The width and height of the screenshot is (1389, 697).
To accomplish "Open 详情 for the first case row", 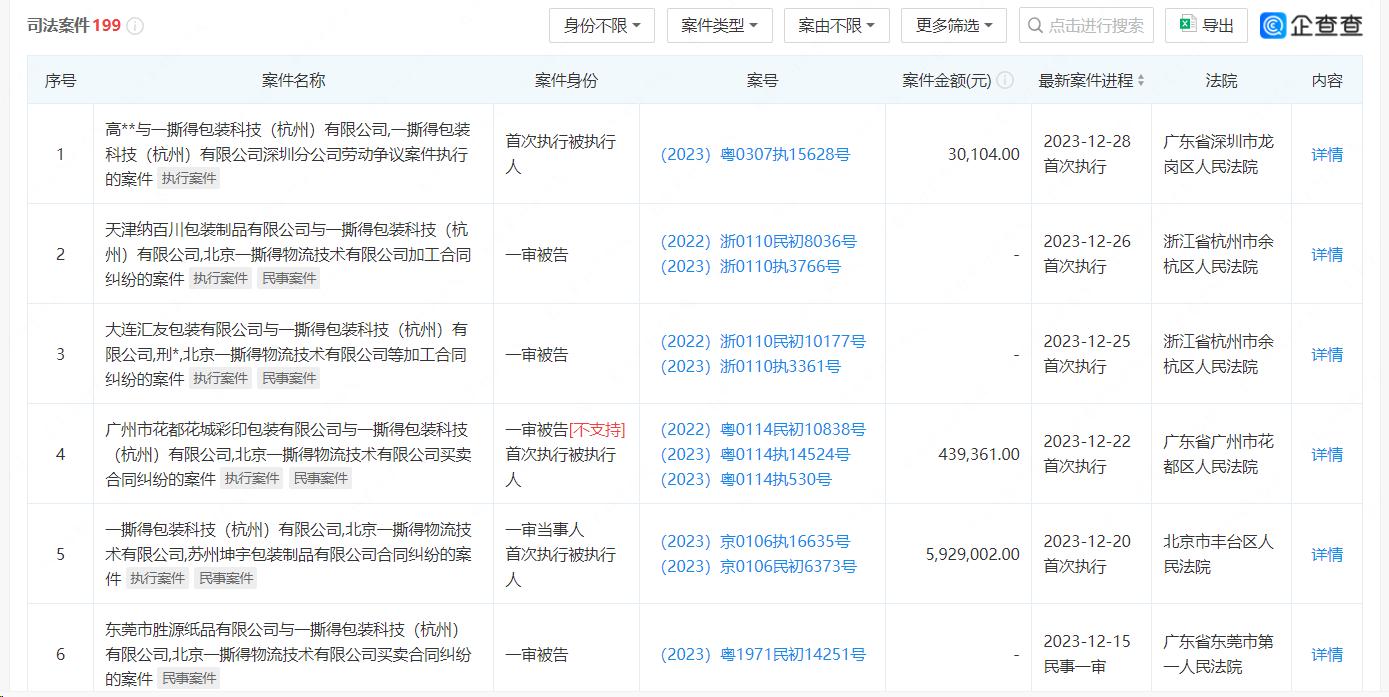I will pos(1327,154).
